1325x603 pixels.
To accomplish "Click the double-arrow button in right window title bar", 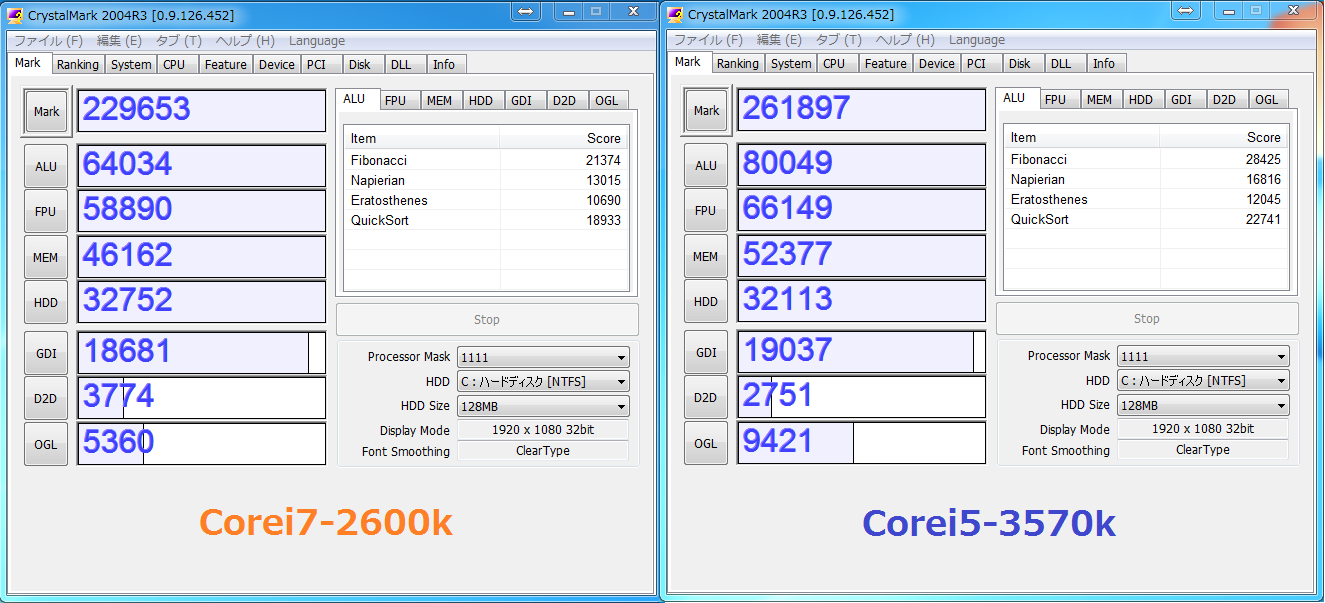I will click(x=1186, y=11).
